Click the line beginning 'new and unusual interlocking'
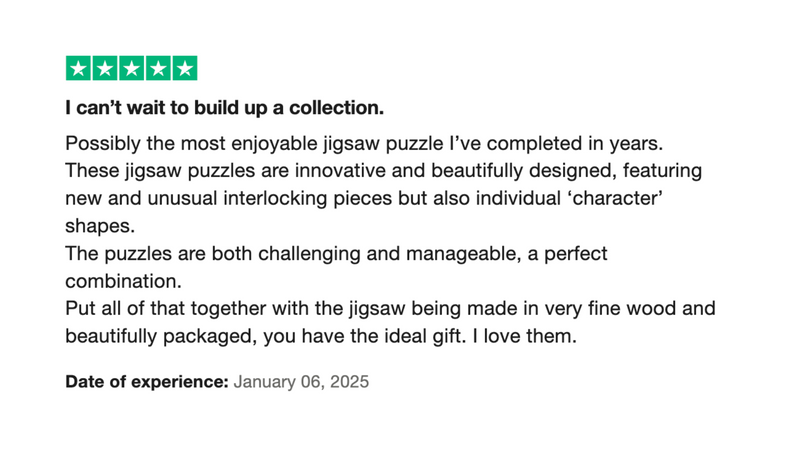This screenshot has height=450, width=800. click(x=365, y=199)
